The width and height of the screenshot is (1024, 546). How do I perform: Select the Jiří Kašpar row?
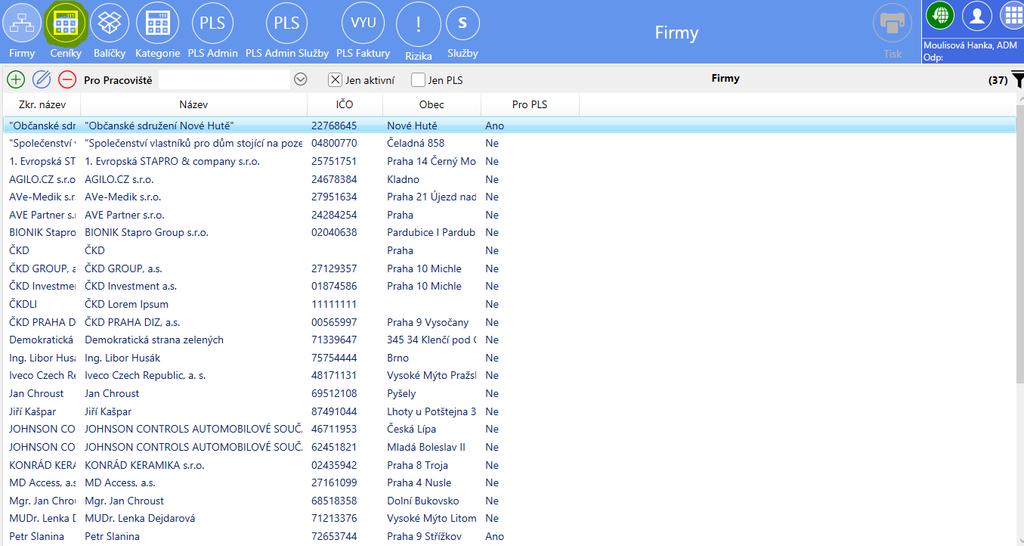click(509, 411)
